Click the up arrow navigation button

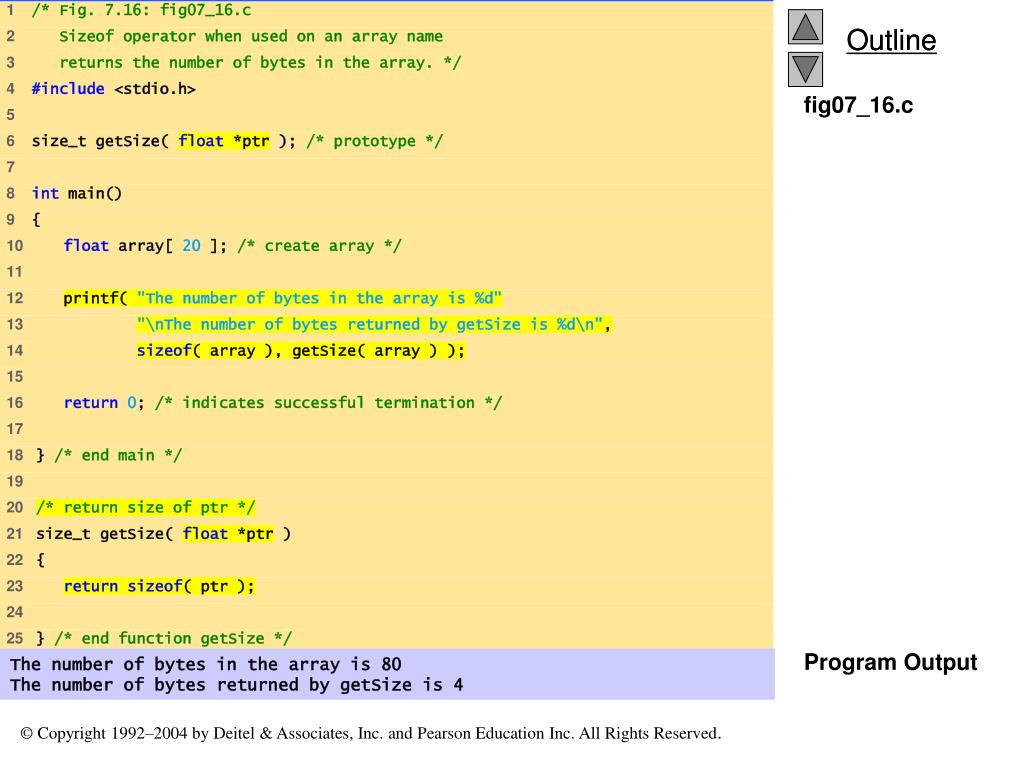805,27
